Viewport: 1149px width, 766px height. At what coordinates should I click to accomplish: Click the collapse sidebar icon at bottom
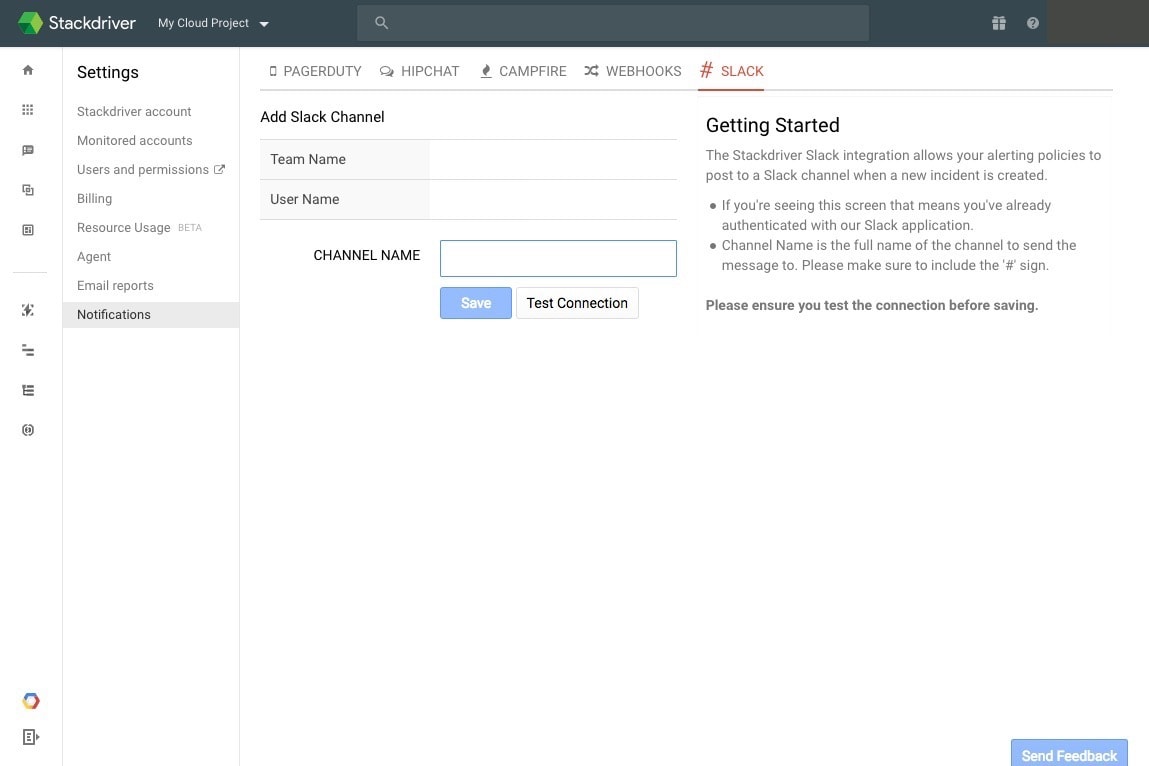(x=30, y=737)
